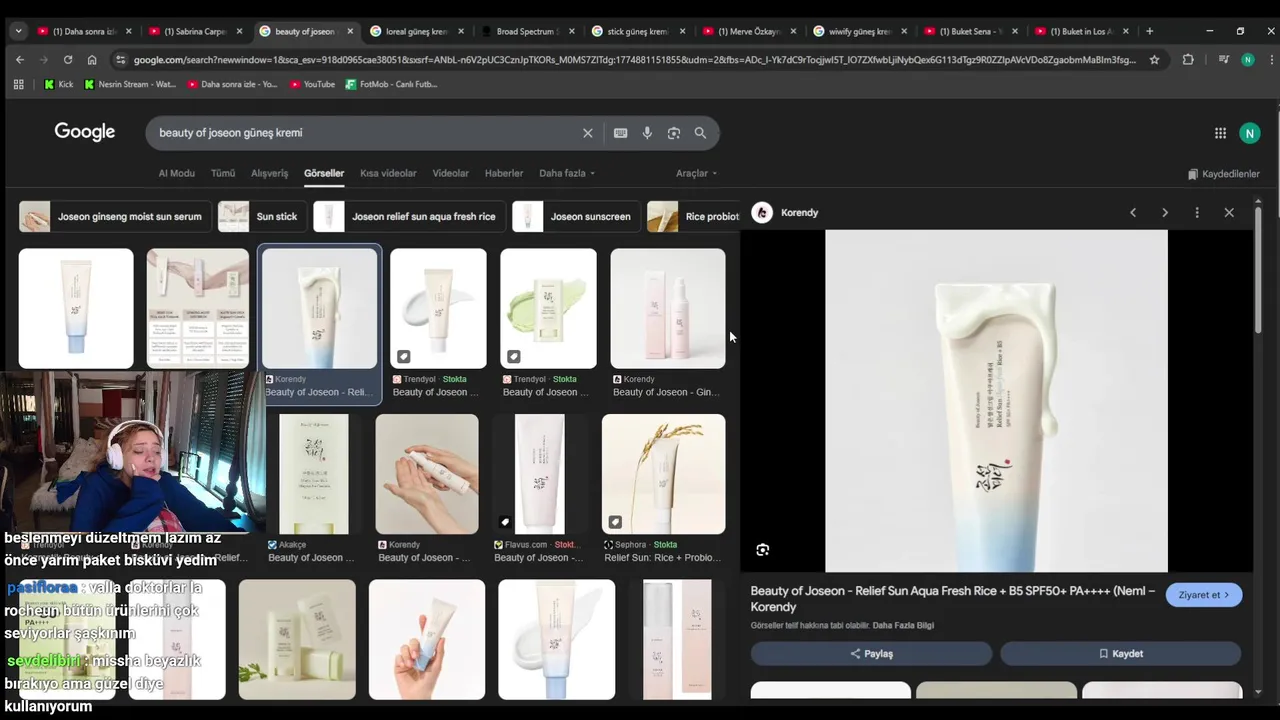Click the magnifier search icon
Viewport: 1280px width, 720px height.
coord(700,133)
